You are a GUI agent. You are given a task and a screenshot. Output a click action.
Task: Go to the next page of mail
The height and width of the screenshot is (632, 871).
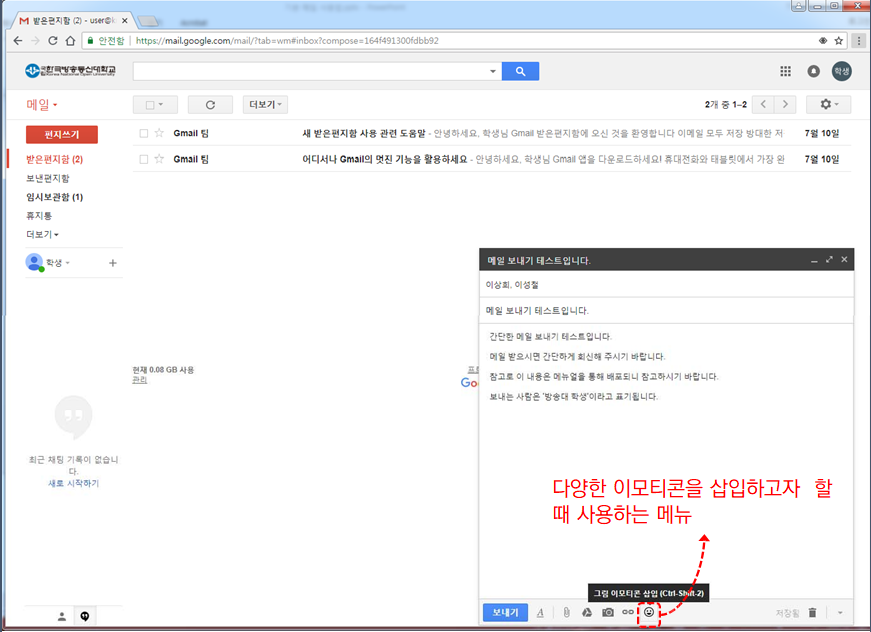pos(785,104)
